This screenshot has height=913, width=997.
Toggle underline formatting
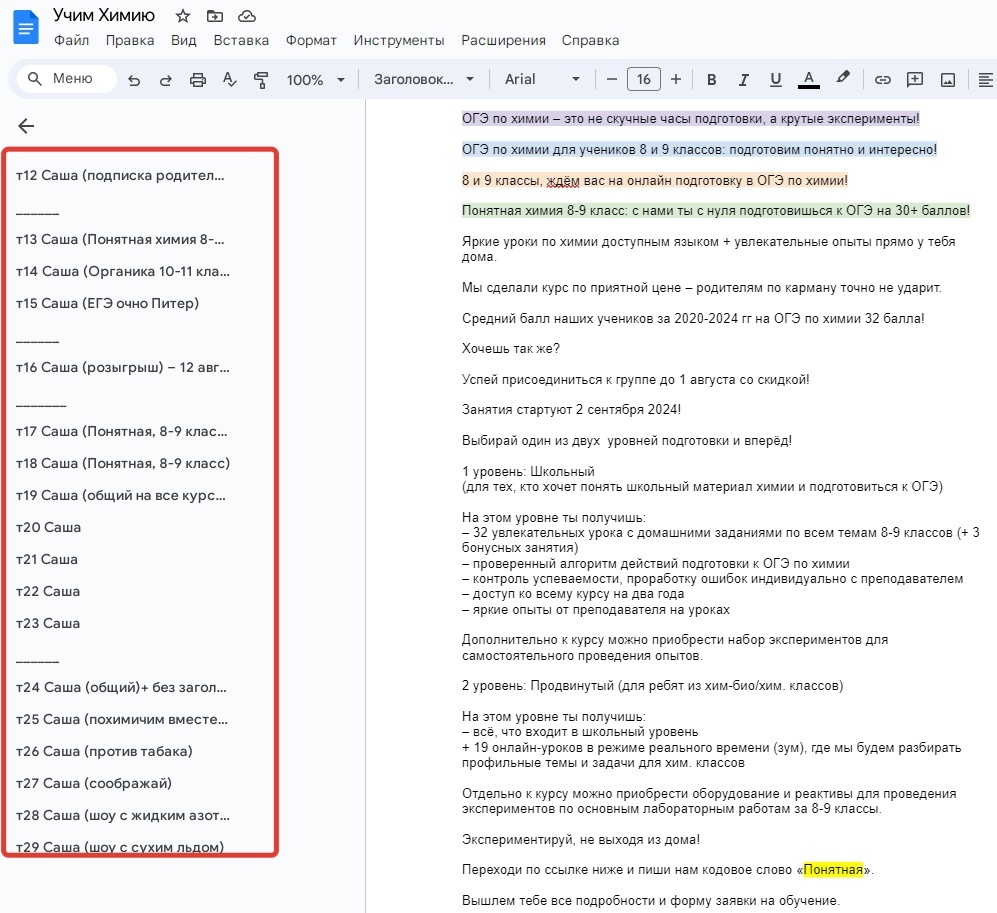(775, 79)
